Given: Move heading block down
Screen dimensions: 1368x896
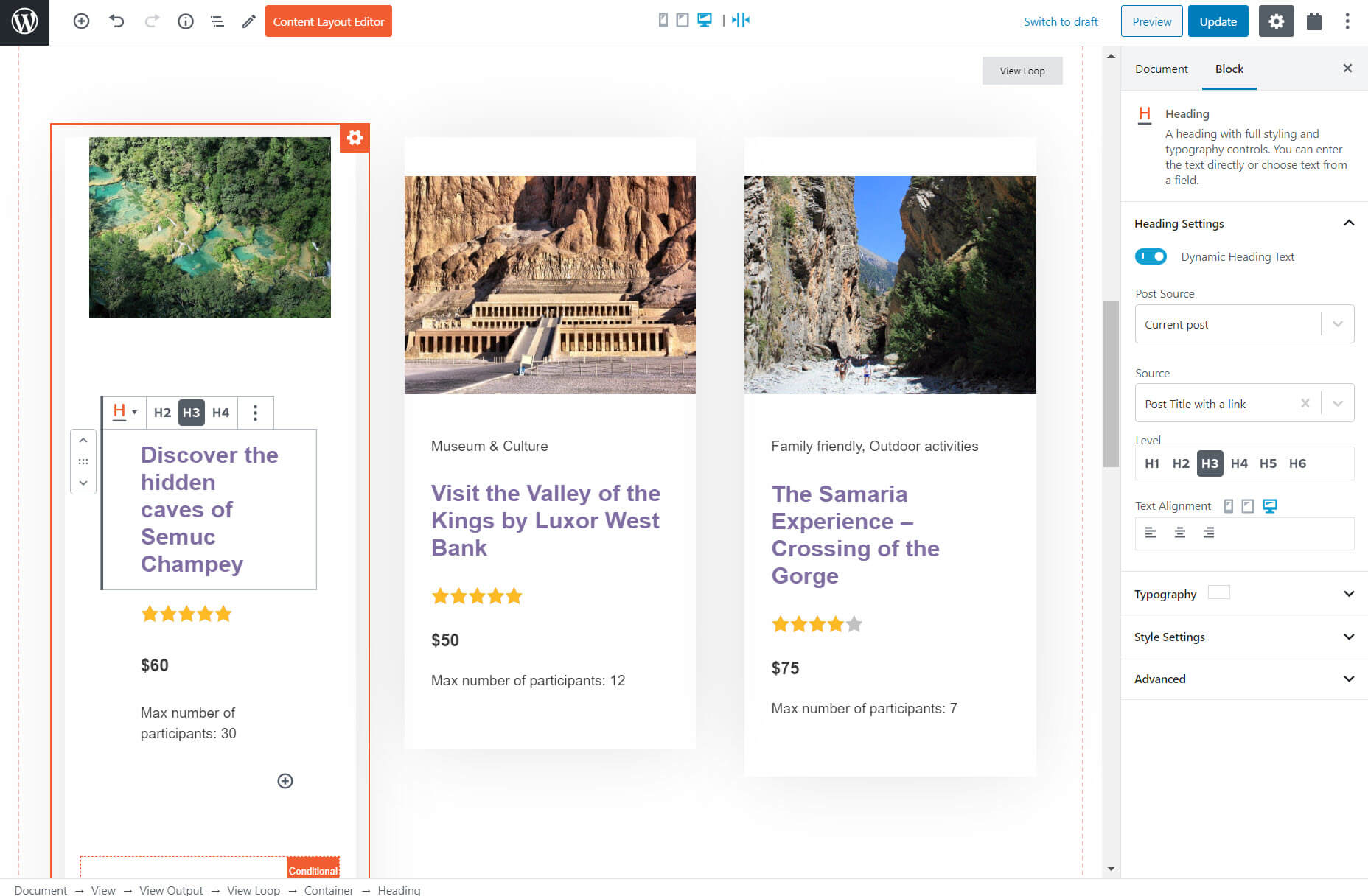Looking at the screenshot, I should coord(83,483).
